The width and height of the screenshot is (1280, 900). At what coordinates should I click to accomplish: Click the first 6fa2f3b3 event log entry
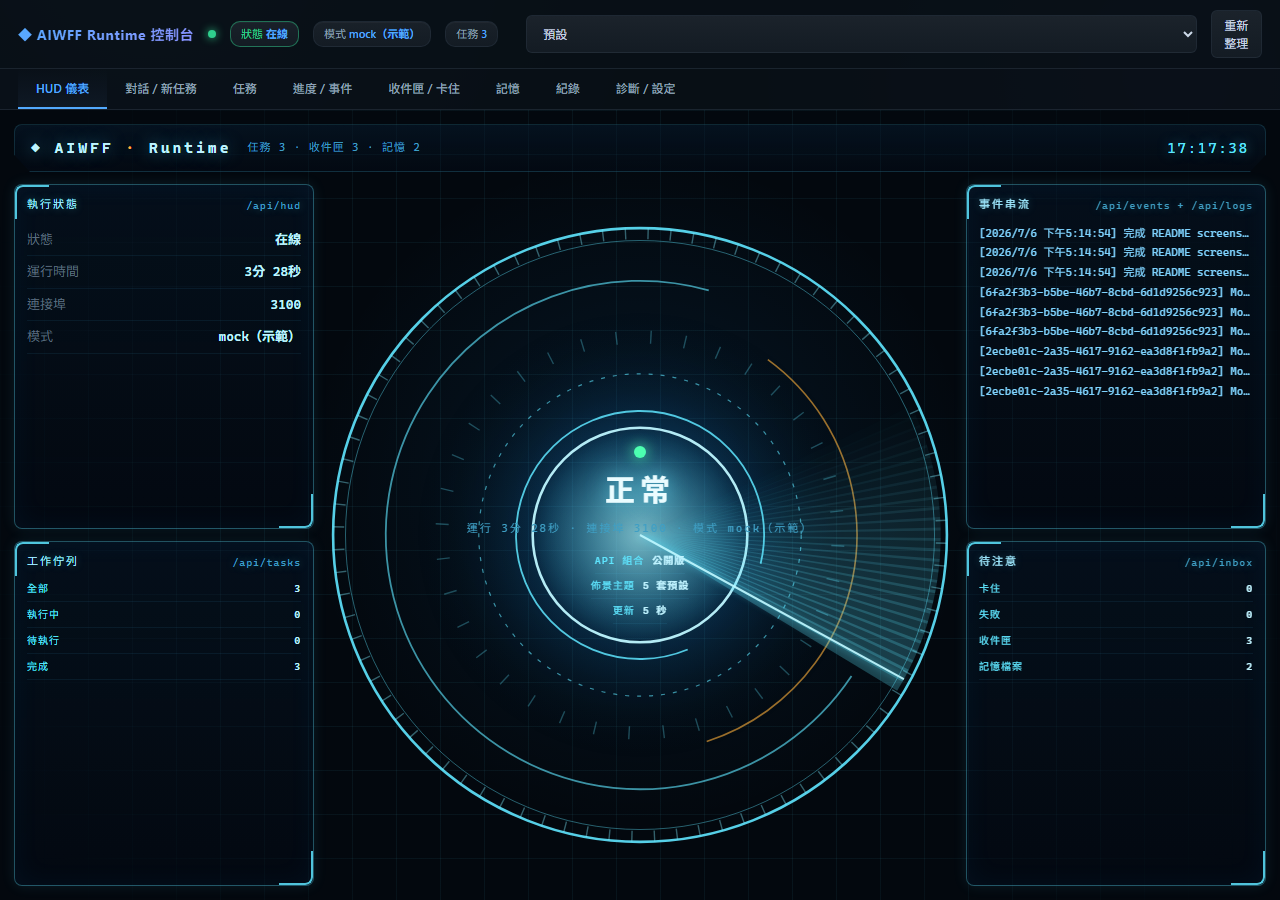[x=1115, y=292]
